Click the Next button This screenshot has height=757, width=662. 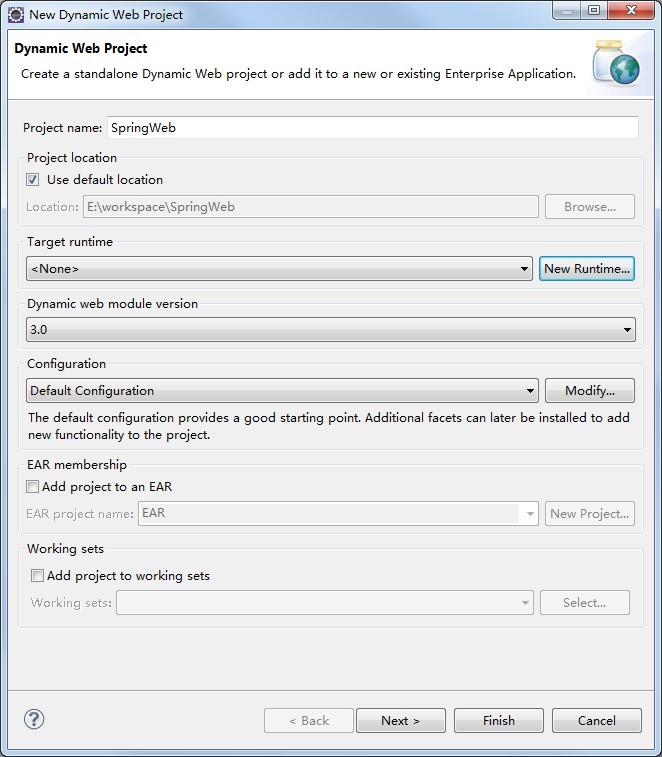coord(400,720)
